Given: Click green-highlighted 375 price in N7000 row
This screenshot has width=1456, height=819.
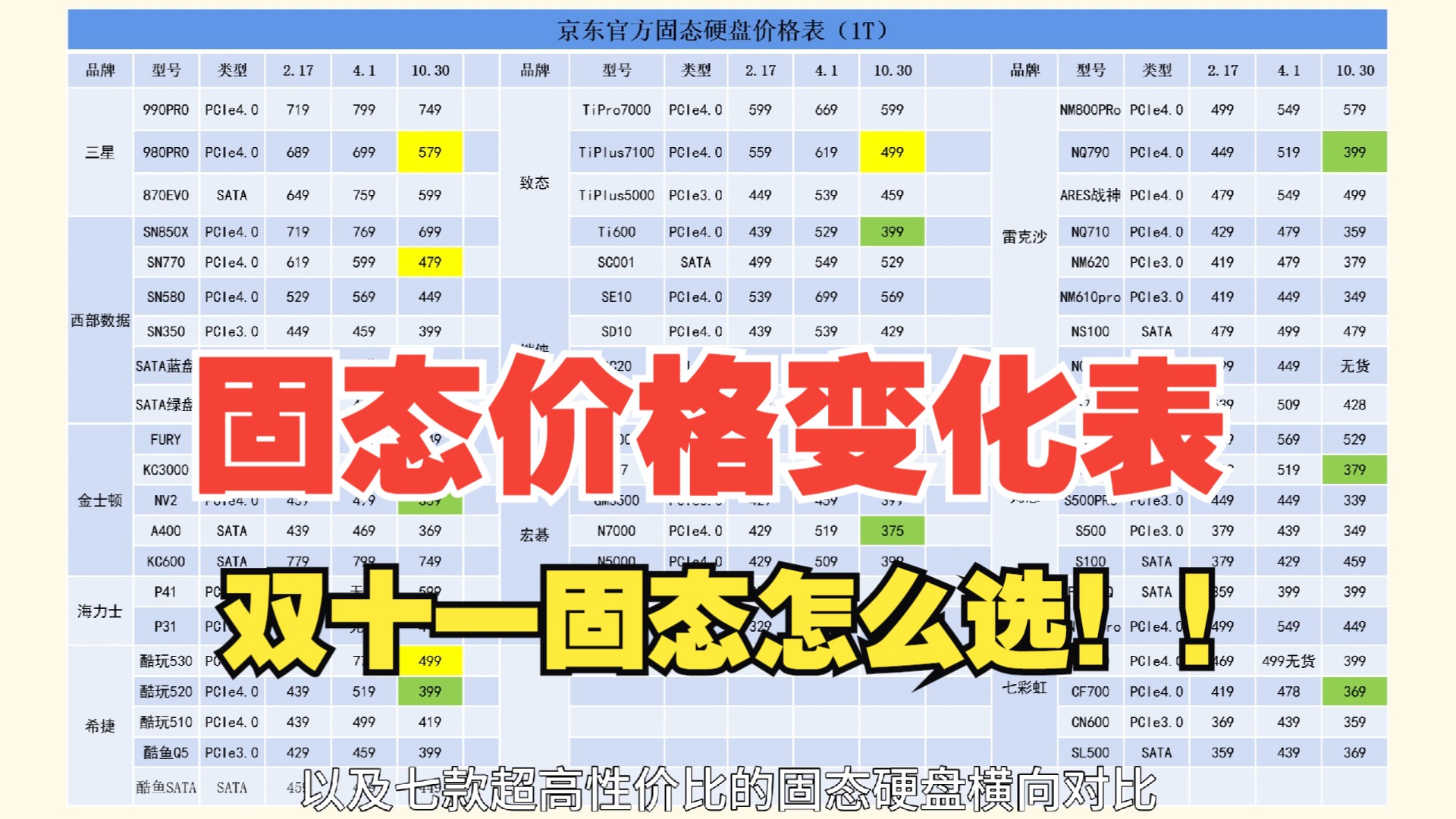Looking at the screenshot, I should (x=893, y=532).
